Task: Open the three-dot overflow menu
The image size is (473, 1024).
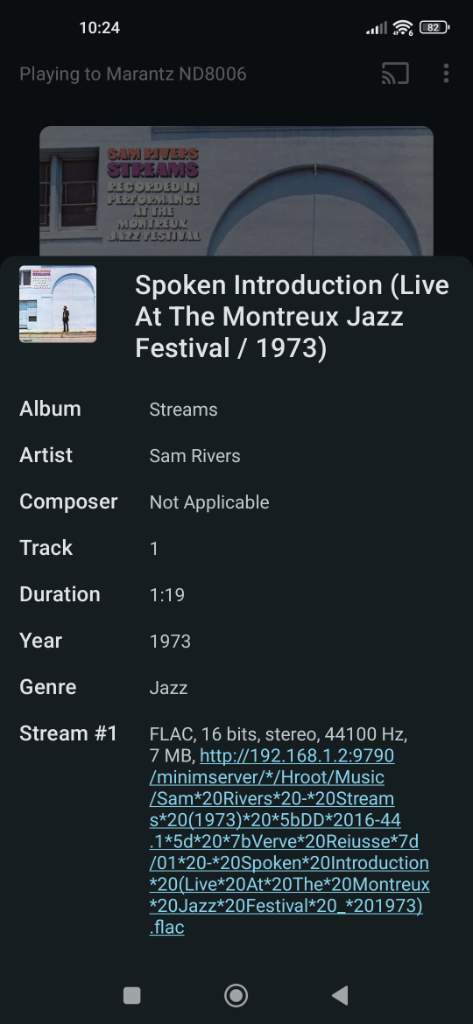Action: point(446,73)
